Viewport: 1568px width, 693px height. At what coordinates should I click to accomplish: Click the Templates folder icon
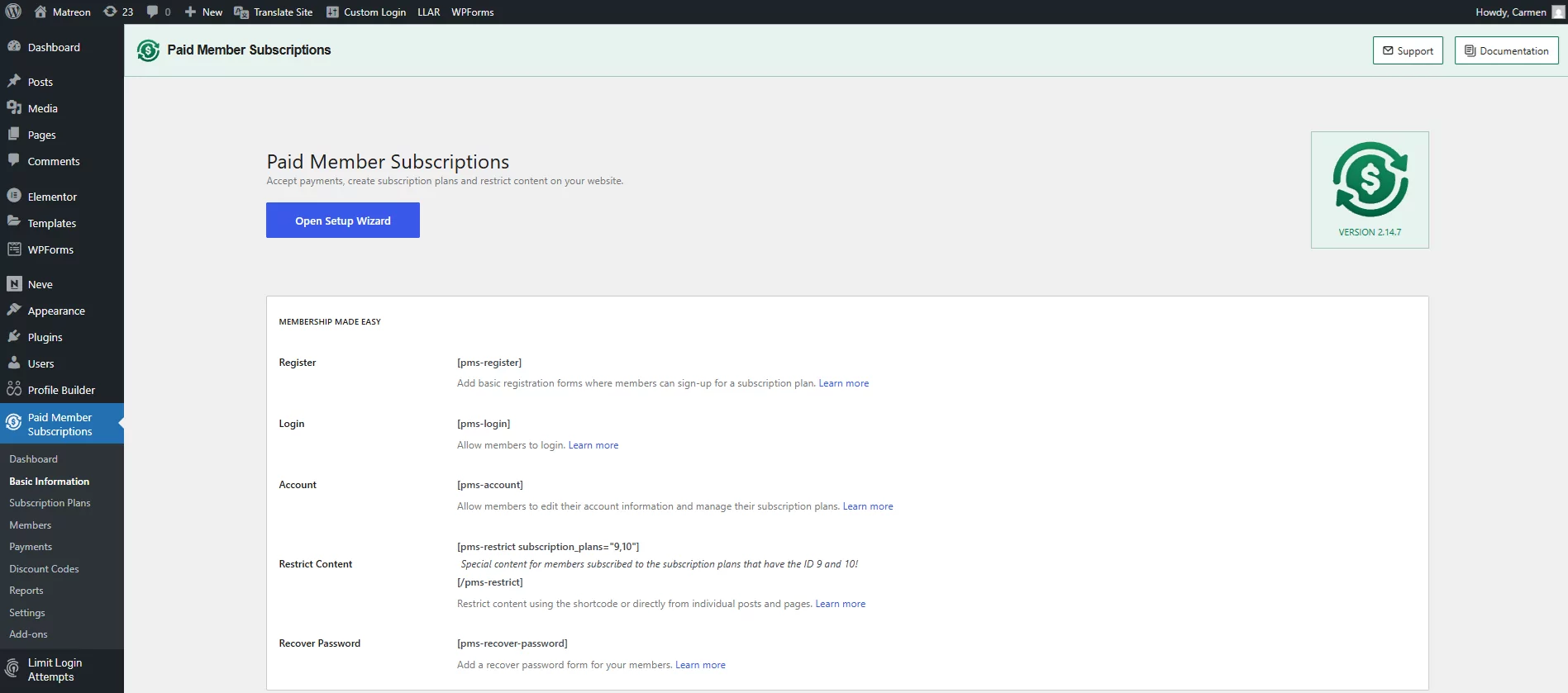point(14,221)
